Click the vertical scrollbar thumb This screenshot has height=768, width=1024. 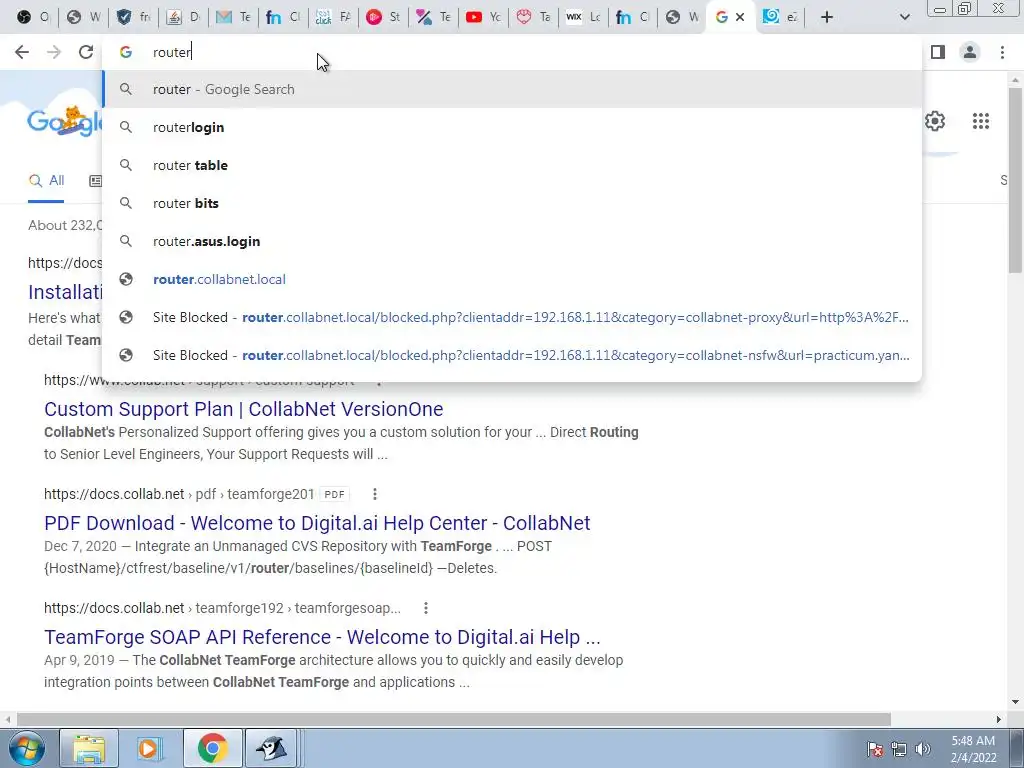(x=1015, y=180)
